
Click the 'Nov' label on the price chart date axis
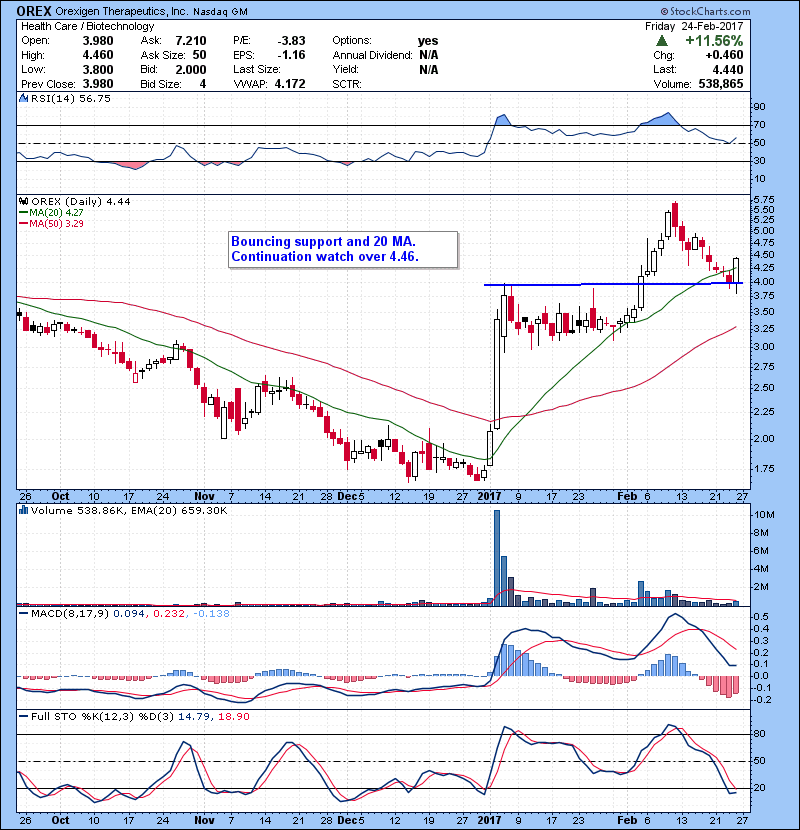(x=204, y=496)
